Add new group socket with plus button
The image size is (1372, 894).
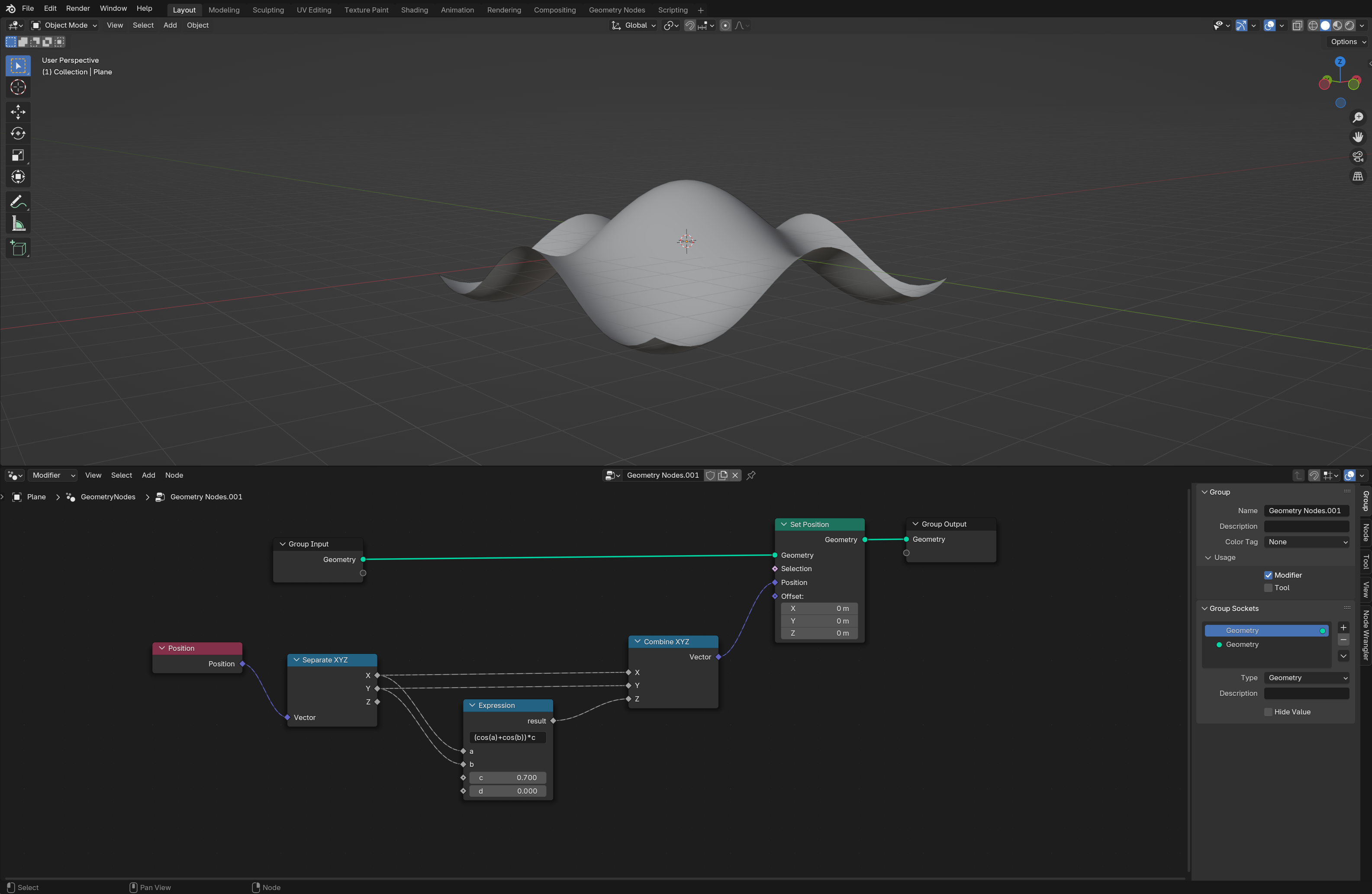point(1343,628)
